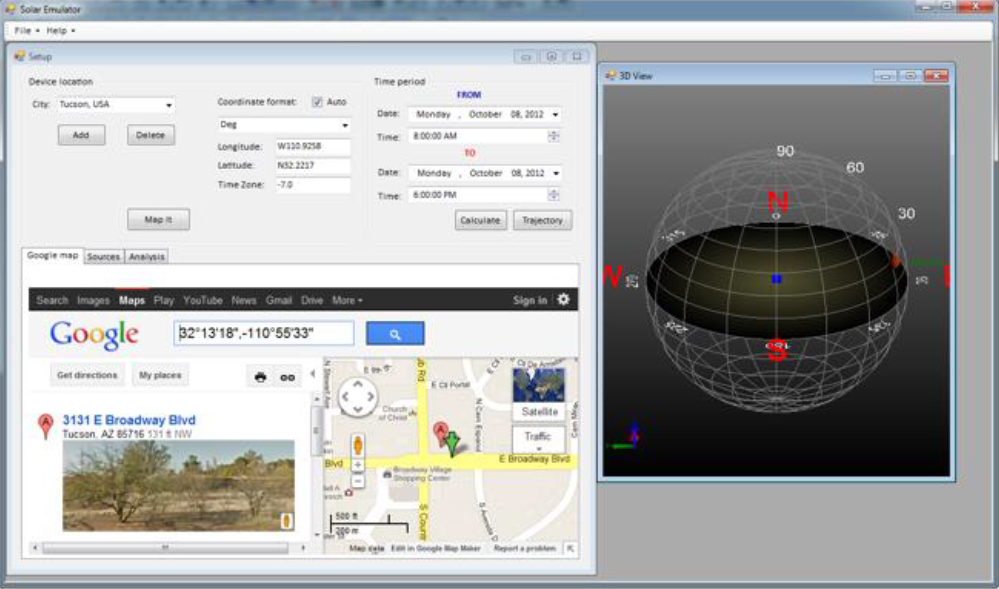Click Edit in Google Map Maker link
Image resolution: width=999 pixels, height=589 pixels.
(x=436, y=548)
